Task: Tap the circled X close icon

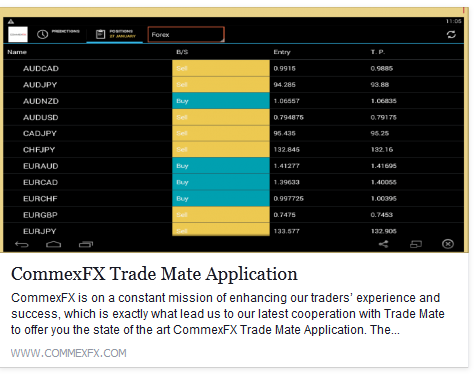Action: pos(448,244)
